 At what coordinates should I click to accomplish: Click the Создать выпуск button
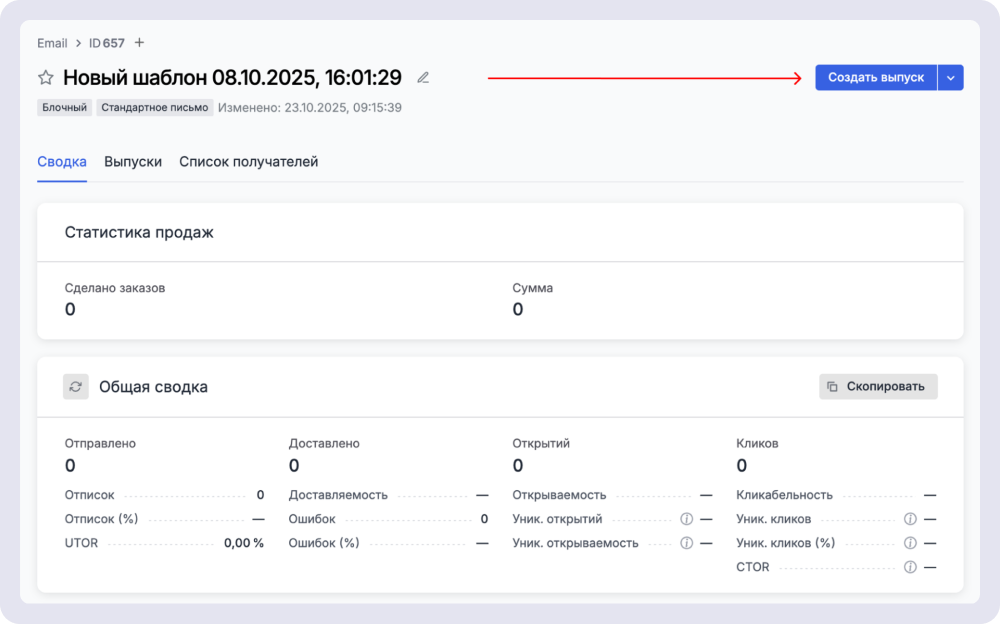click(875, 78)
